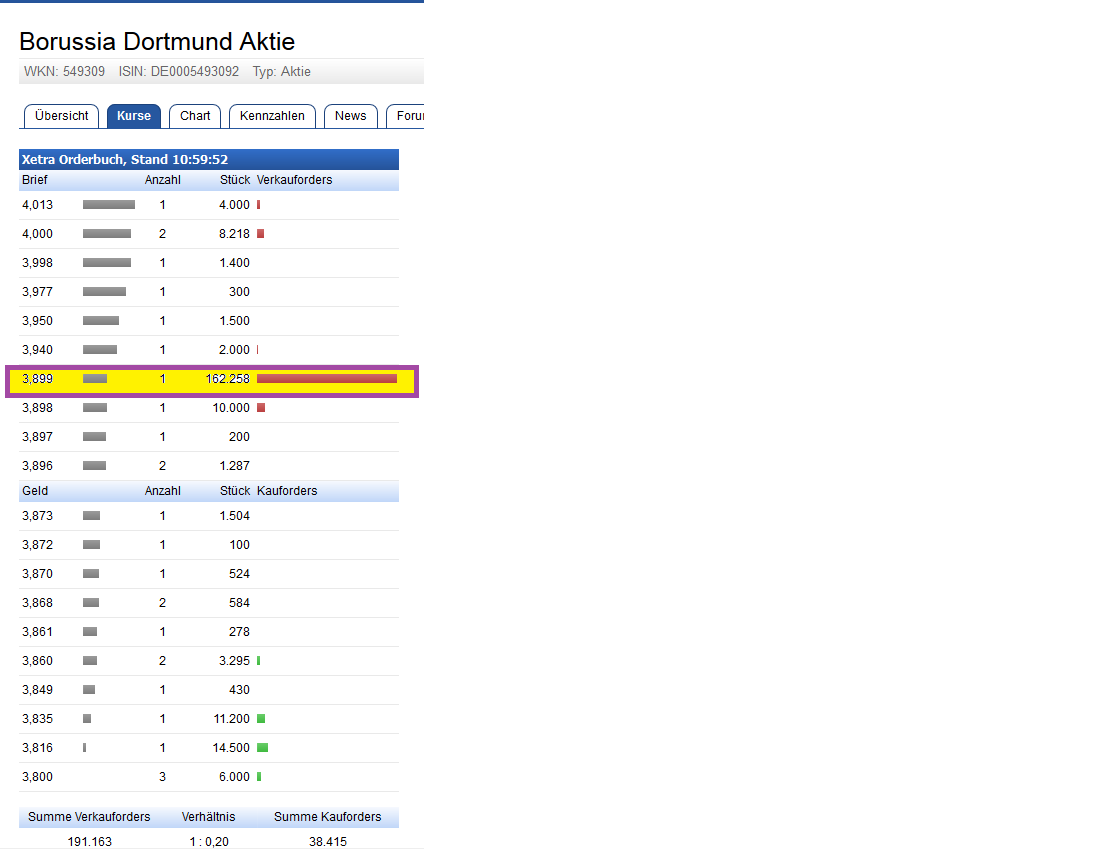The width and height of the screenshot is (1110, 849).
Task: Select the bid price 3,800
Action: tap(38, 777)
